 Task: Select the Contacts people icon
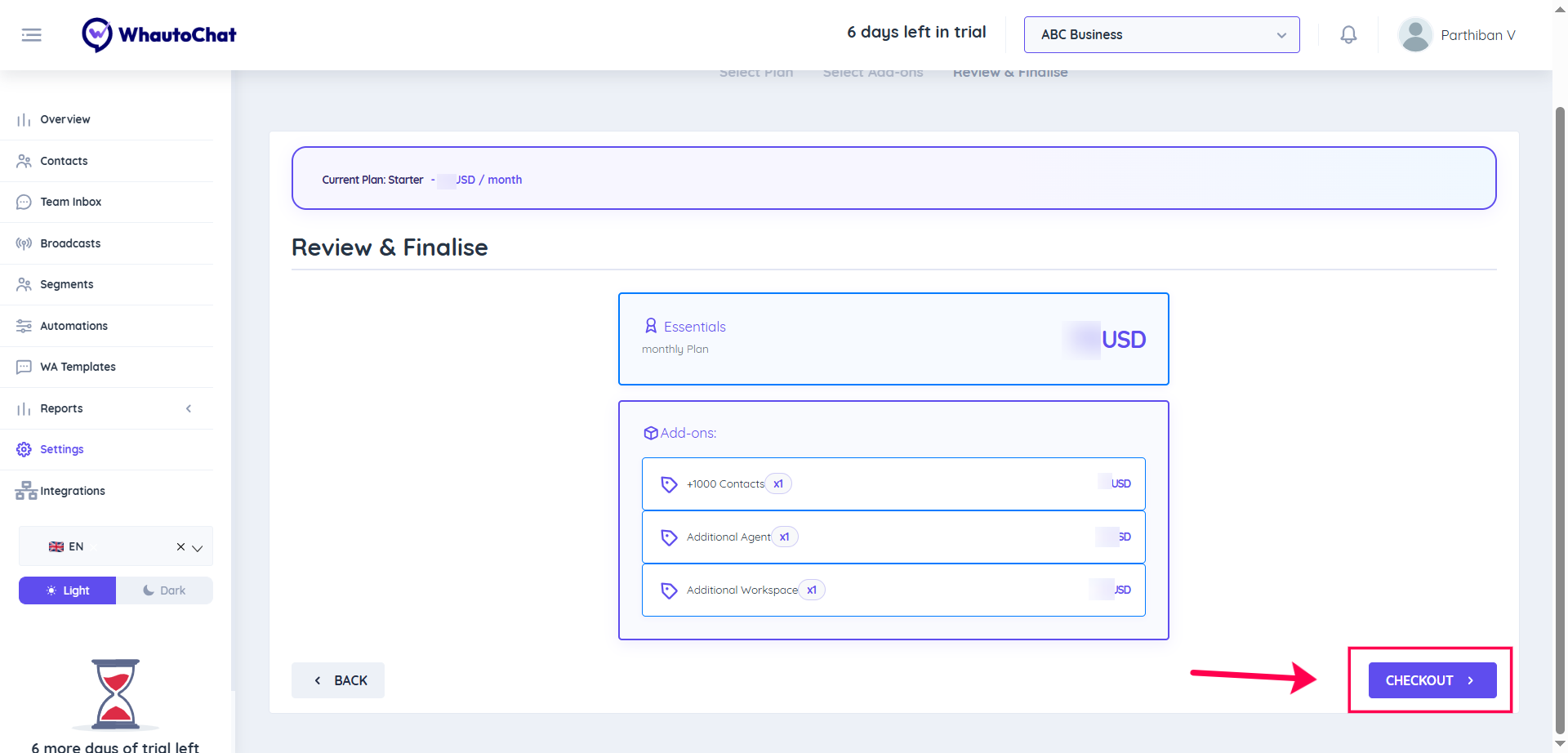coord(24,161)
